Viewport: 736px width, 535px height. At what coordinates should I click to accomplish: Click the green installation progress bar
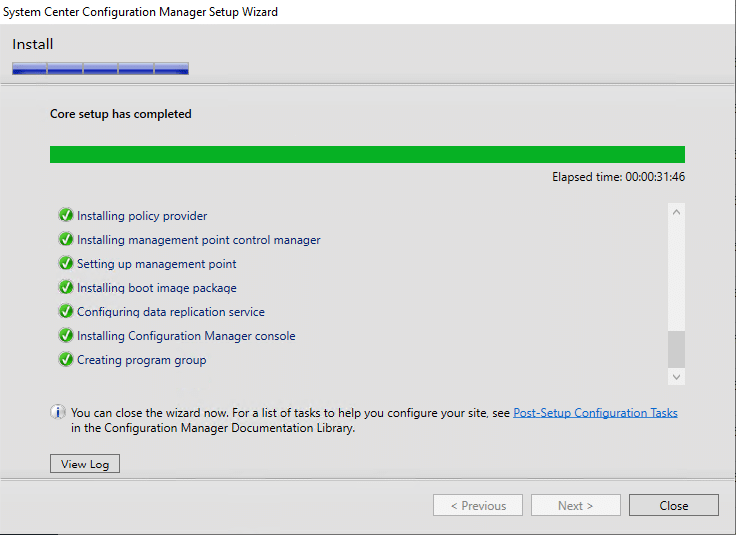pos(367,154)
